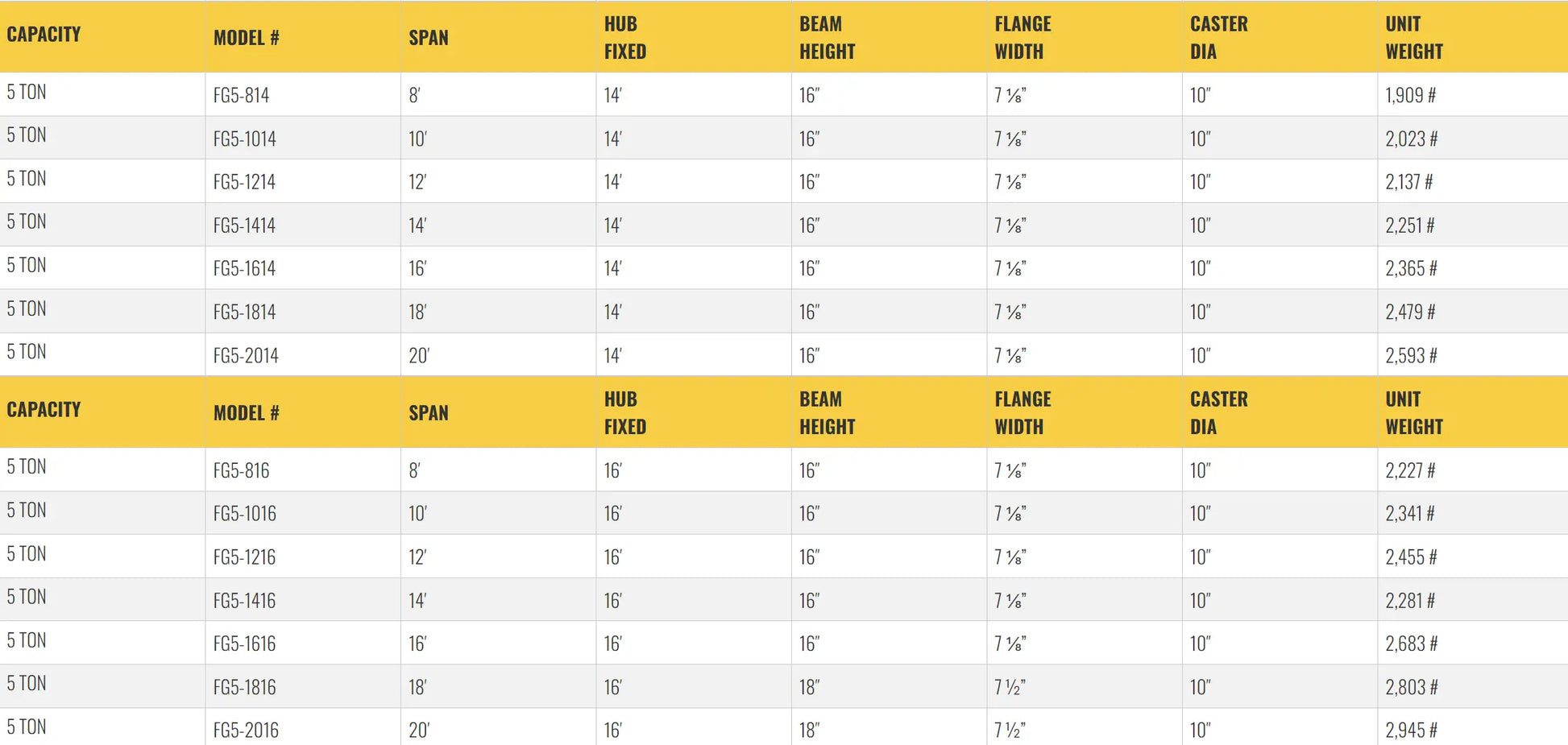Select the FG5-1014 model cell
This screenshot has height=745, width=1568.
coord(244,139)
